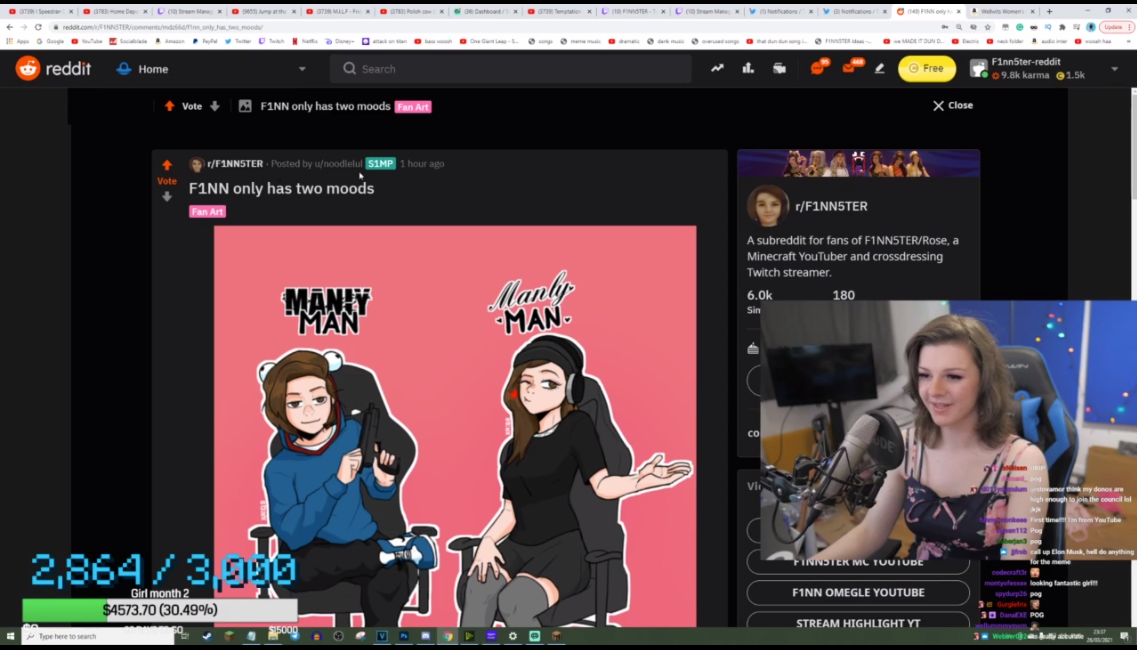Upvote using the arrow in the top post bar

pos(169,106)
